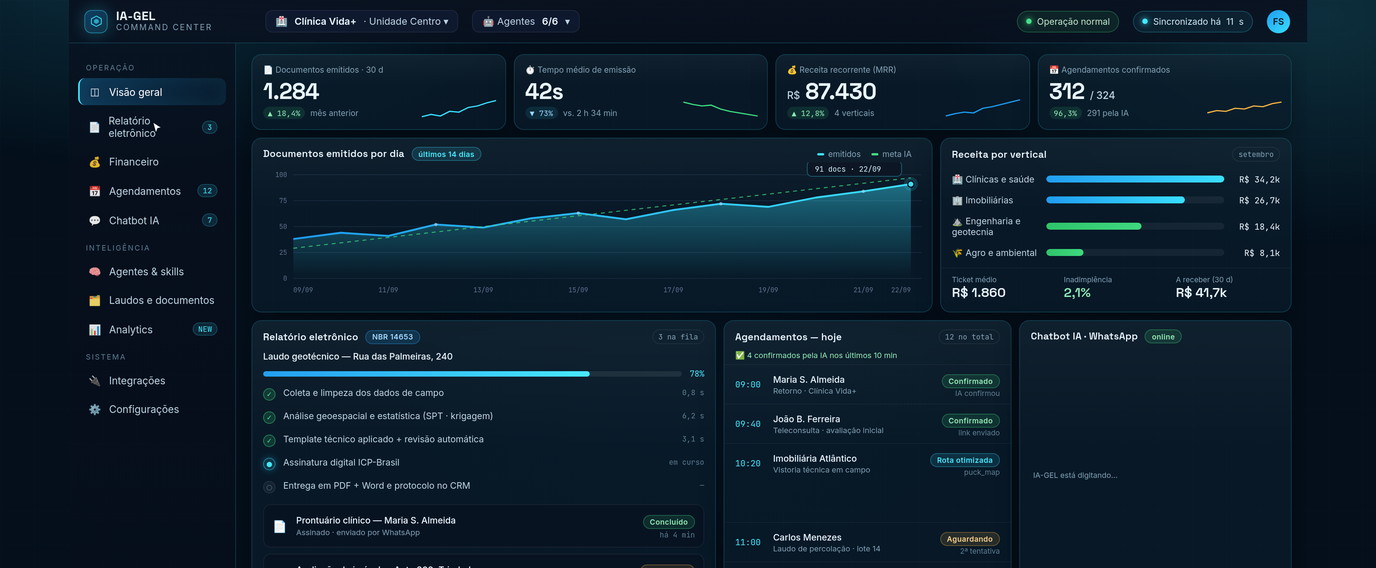Click the IA-GEL hexagon logo
Screen dimensions: 1376x568
(x=96, y=21)
